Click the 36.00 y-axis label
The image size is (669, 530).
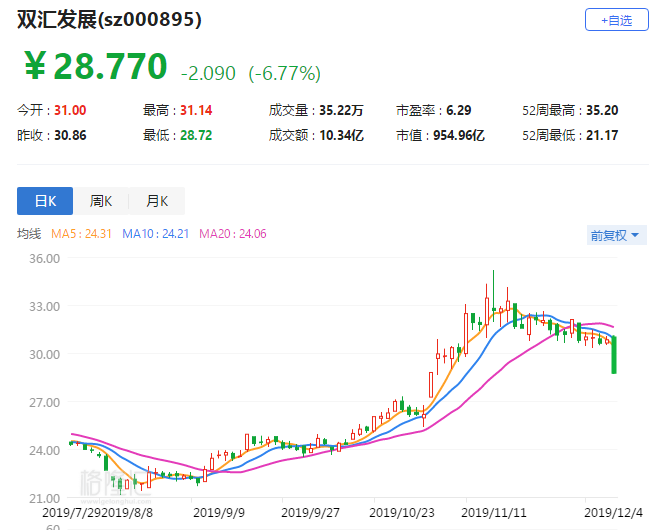44,259
